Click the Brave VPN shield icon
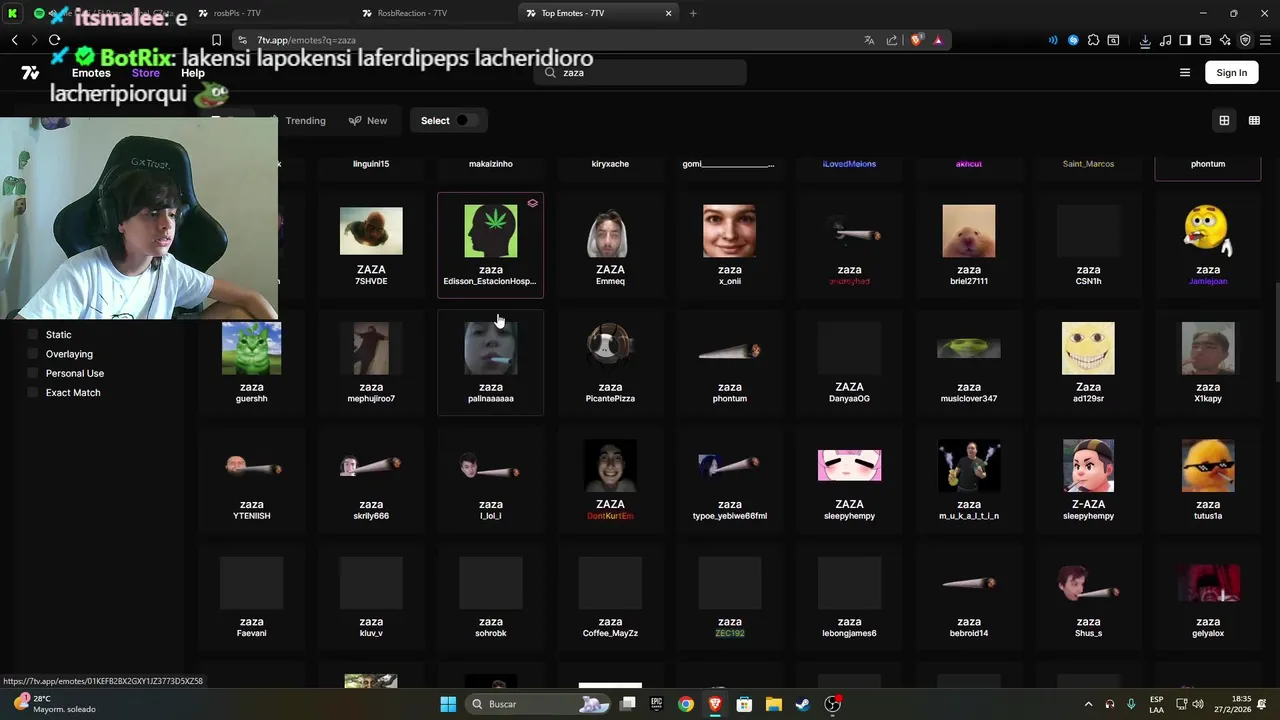The image size is (1280, 720). pos(1245,40)
